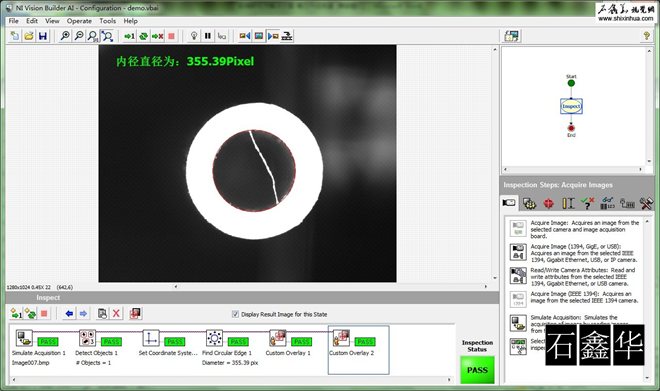Viewport: 660px width, 391px height.
Task: Select the Locate Features steps tab
Action: [x=548, y=204]
